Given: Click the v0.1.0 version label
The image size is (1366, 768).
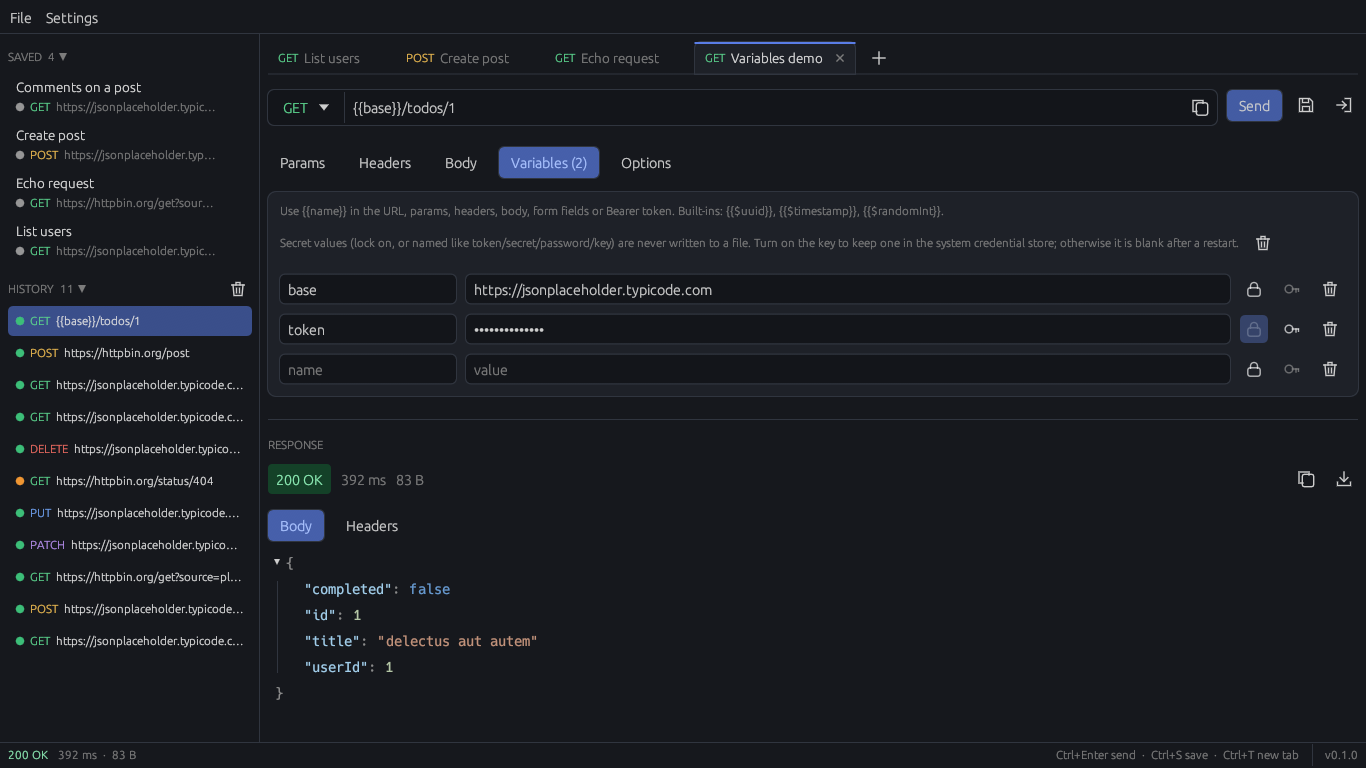Looking at the screenshot, I should coord(1341,755).
